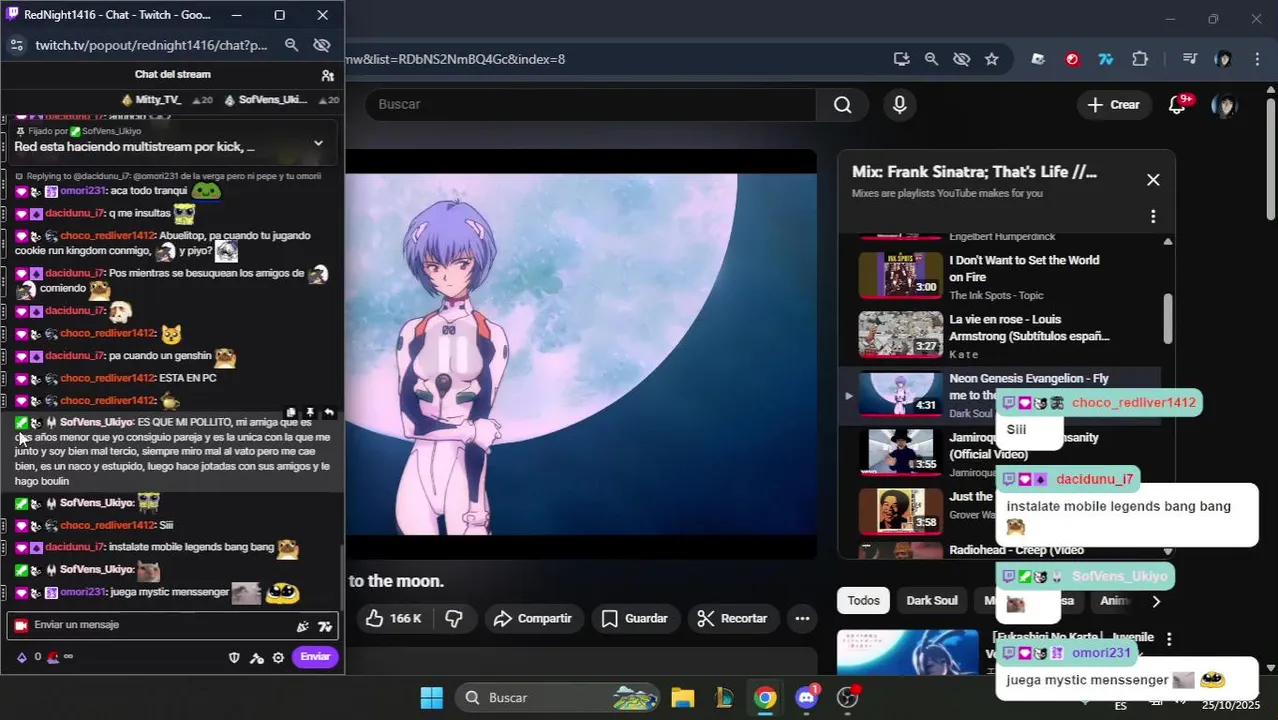The width and height of the screenshot is (1278, 720).
Task: Open site settings icon in the Twitch popout address bar
Action: [16, 45]
